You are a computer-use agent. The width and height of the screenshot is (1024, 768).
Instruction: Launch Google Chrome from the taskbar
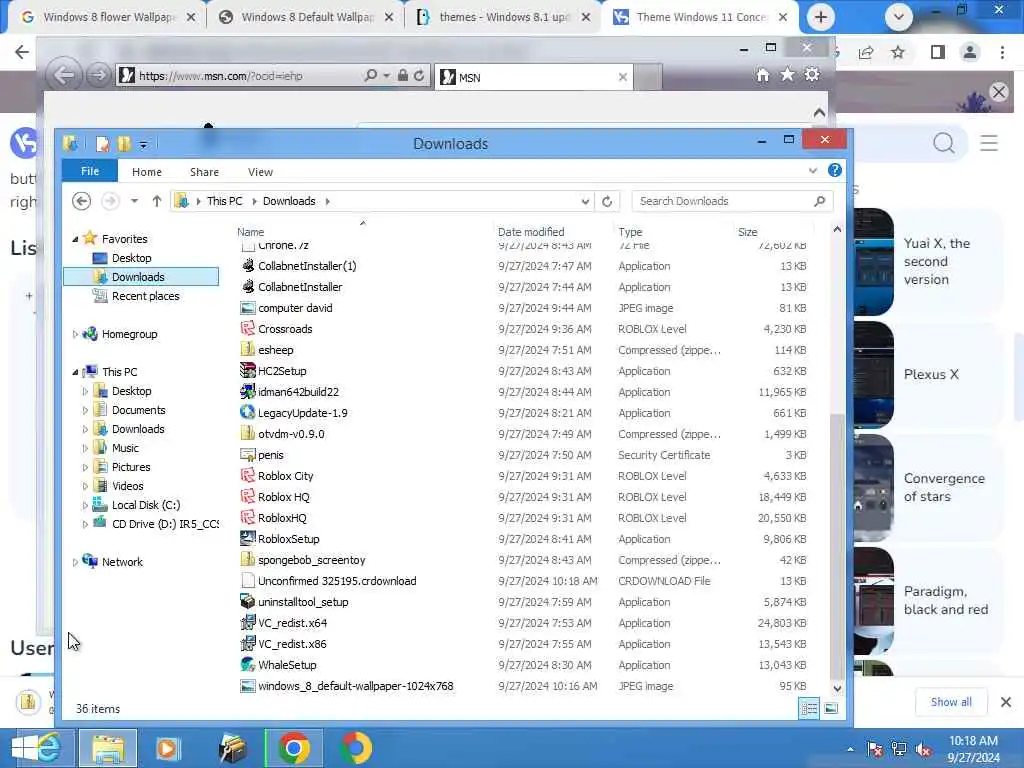(x=294, y=748)
